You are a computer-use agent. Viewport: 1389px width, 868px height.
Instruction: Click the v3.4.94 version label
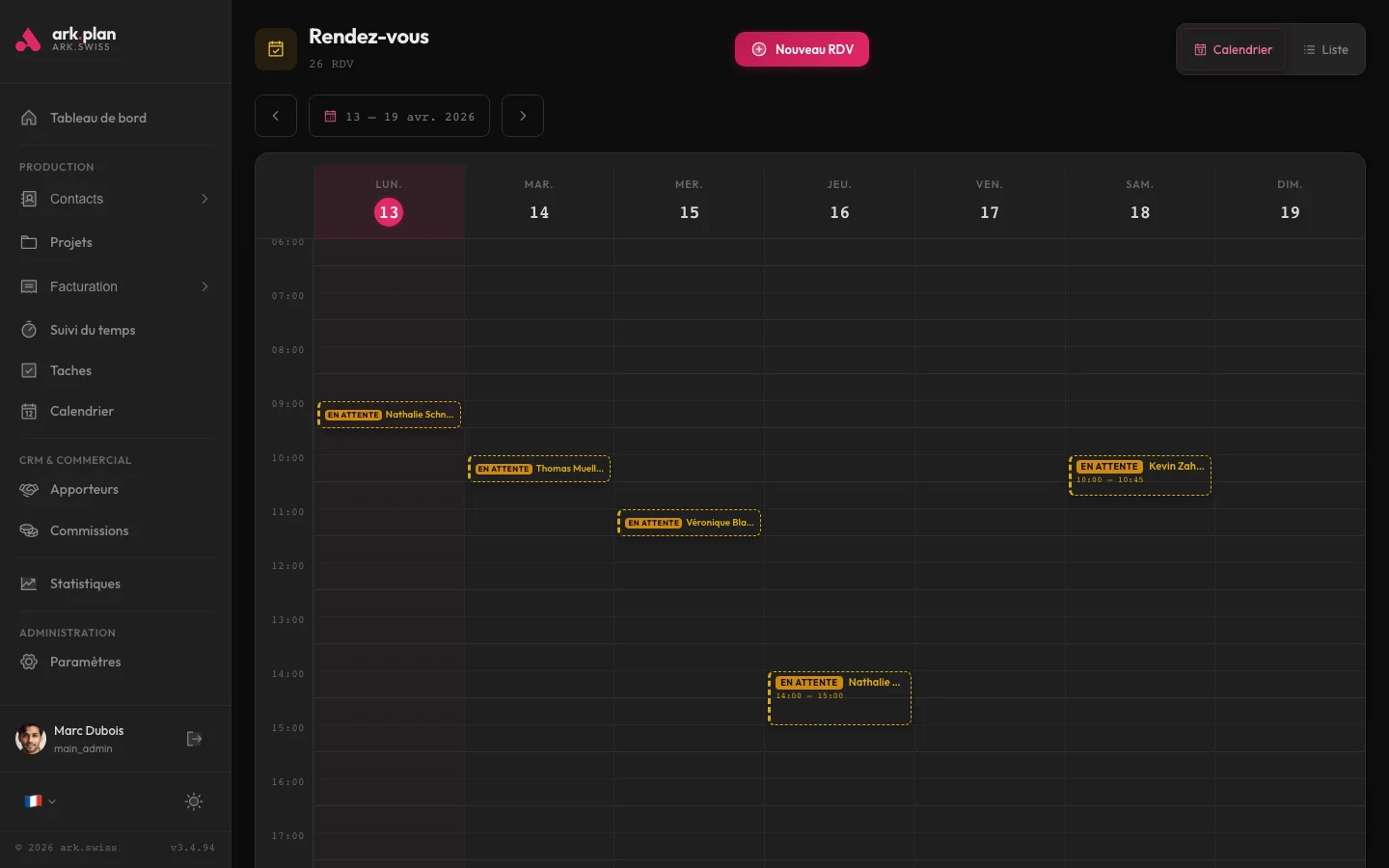tap(193, 848)
